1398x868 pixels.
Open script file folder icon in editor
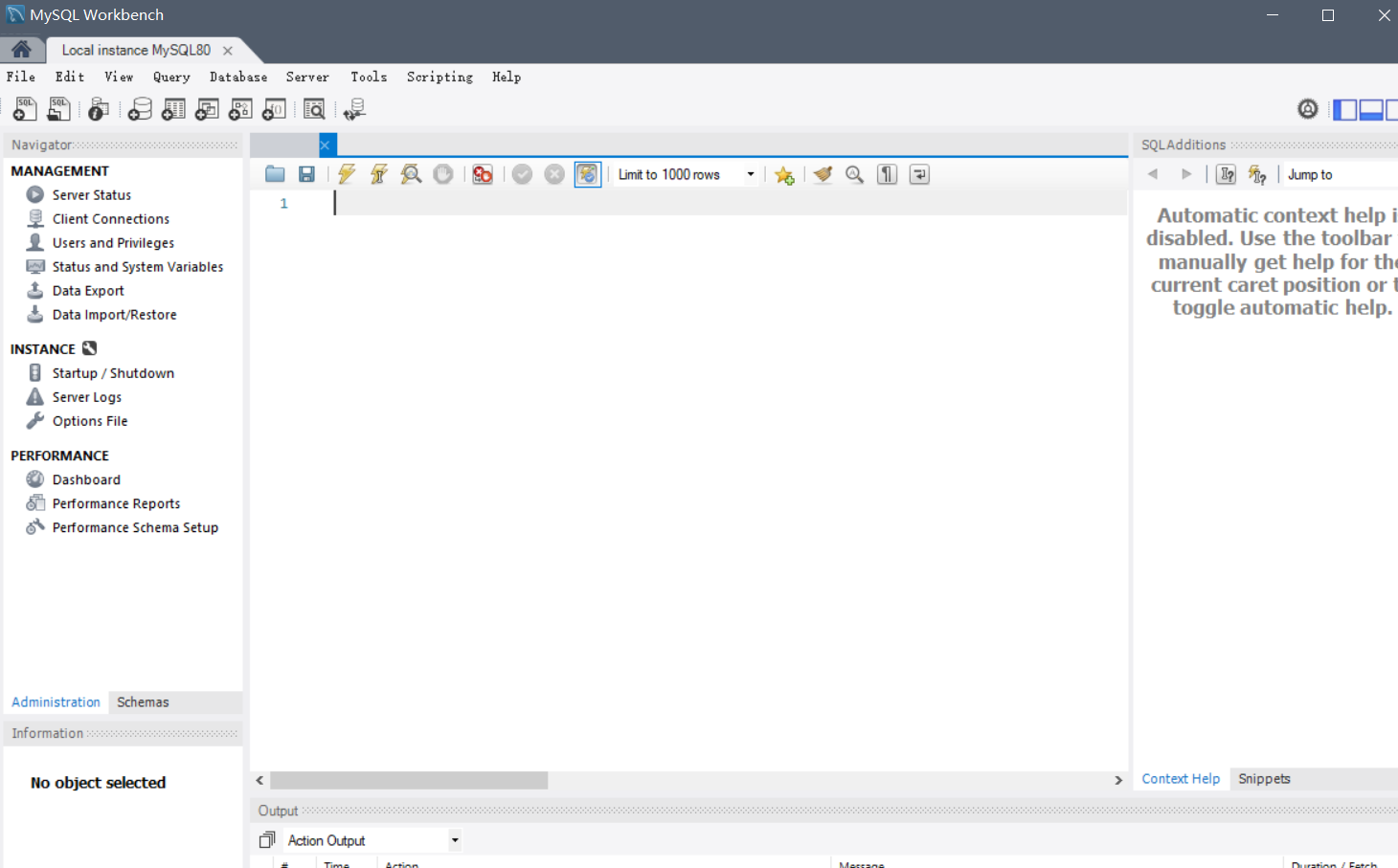pos(275,174)
